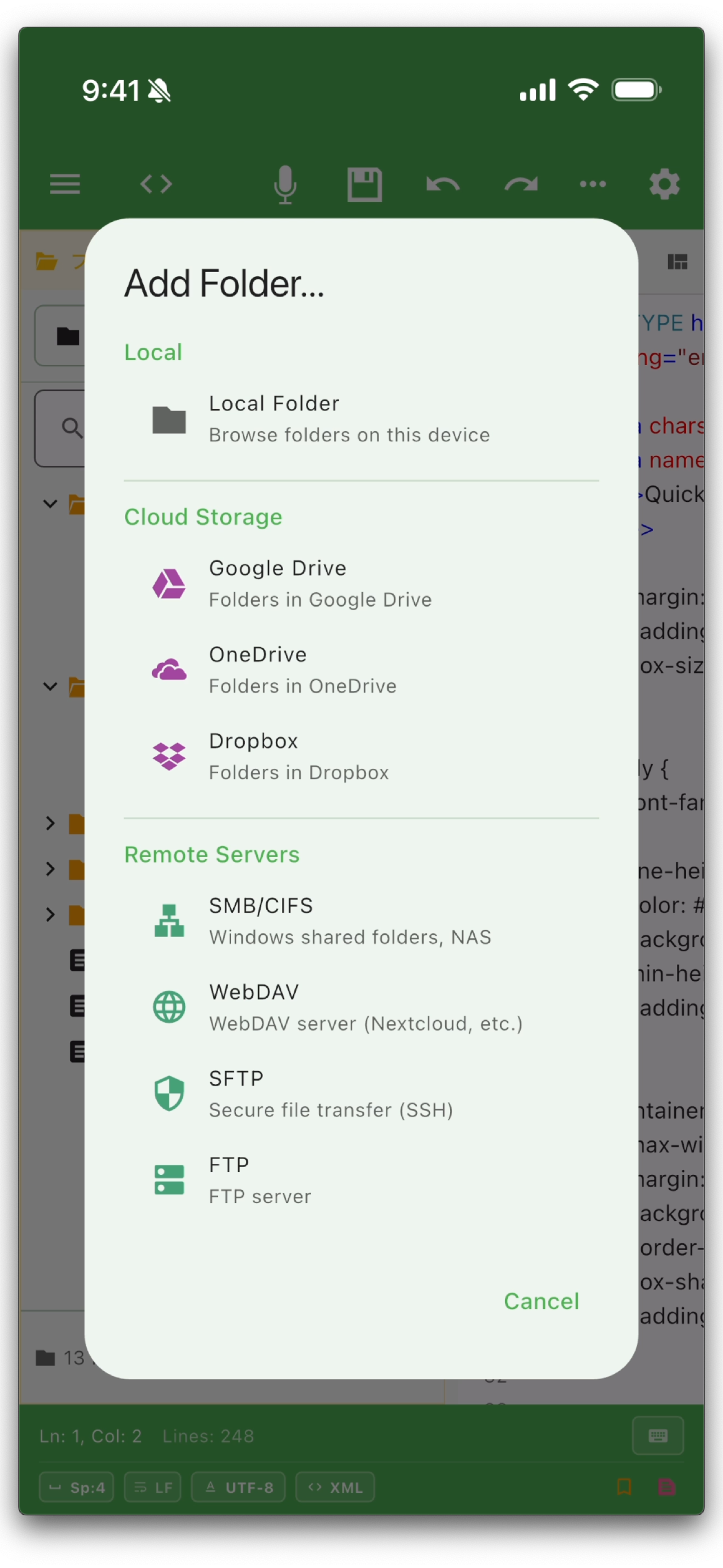The height and width of the screenshot is (1568, 723).
Task: Save file with floppy disk icon
Action: point(364,184)
